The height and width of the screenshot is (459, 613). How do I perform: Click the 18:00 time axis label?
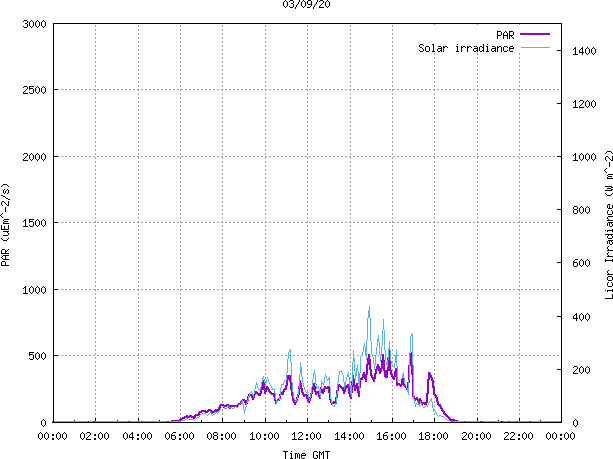[x=434, y=436]
